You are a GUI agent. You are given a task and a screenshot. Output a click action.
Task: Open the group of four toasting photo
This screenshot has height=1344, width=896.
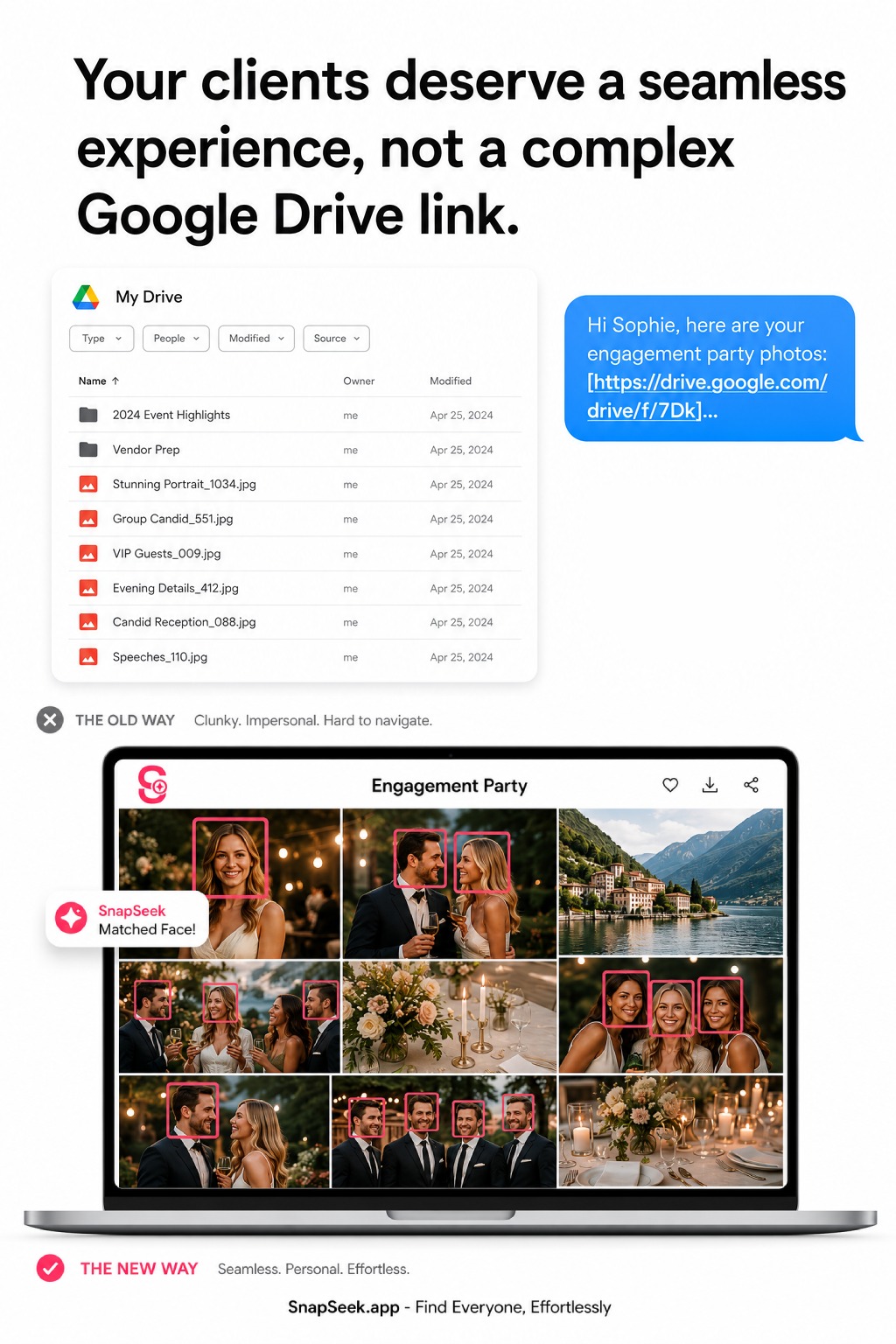coord(229,1018)
